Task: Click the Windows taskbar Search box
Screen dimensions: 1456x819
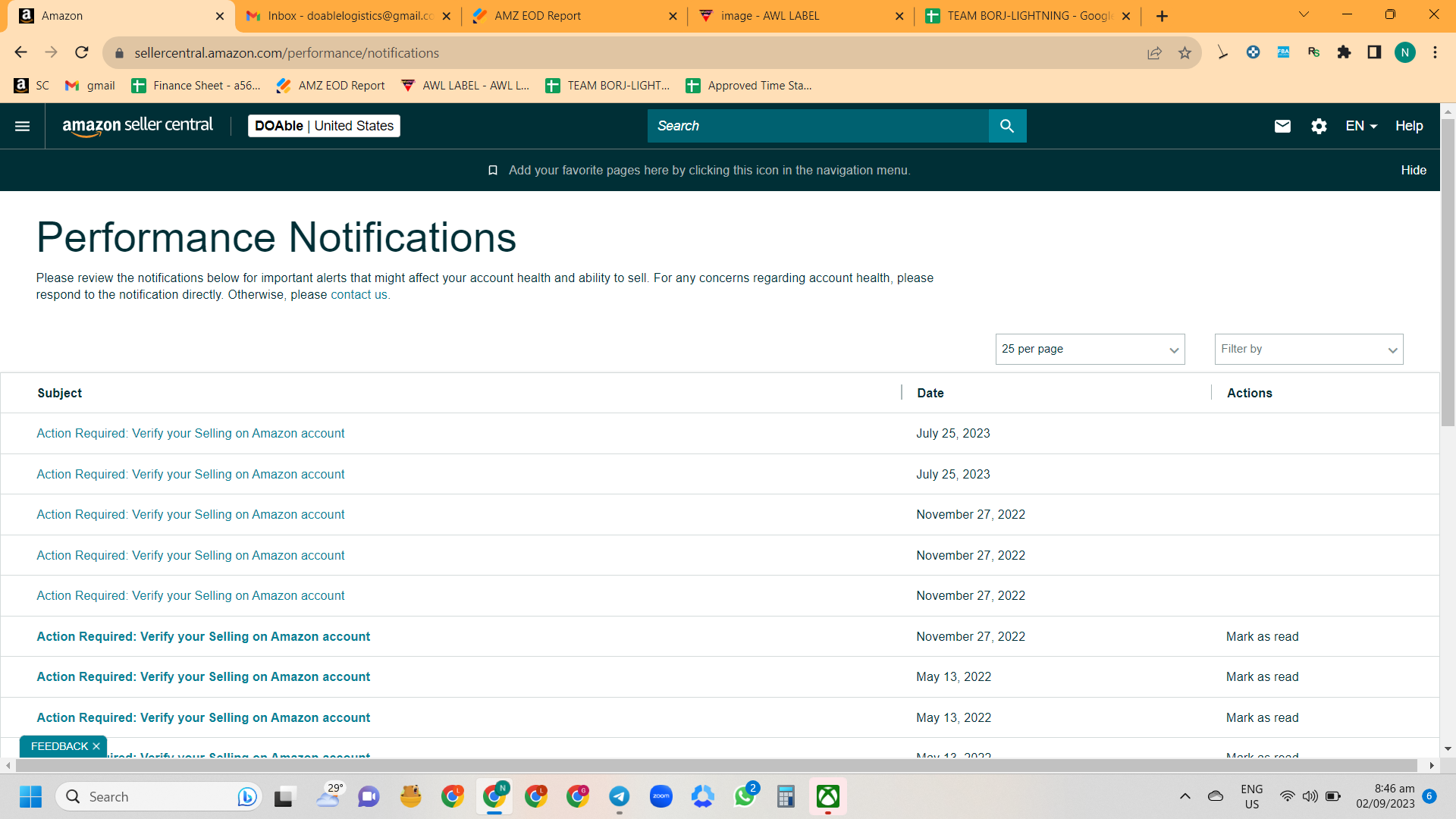Action: [x=159, y=797]
